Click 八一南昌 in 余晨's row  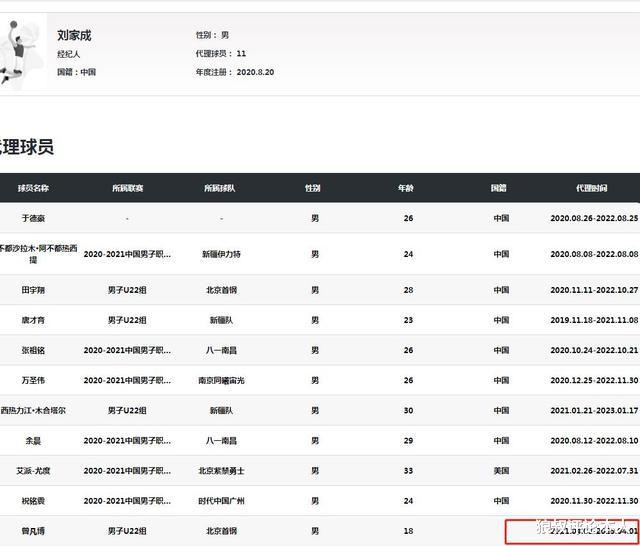click(x=221, y=441)
